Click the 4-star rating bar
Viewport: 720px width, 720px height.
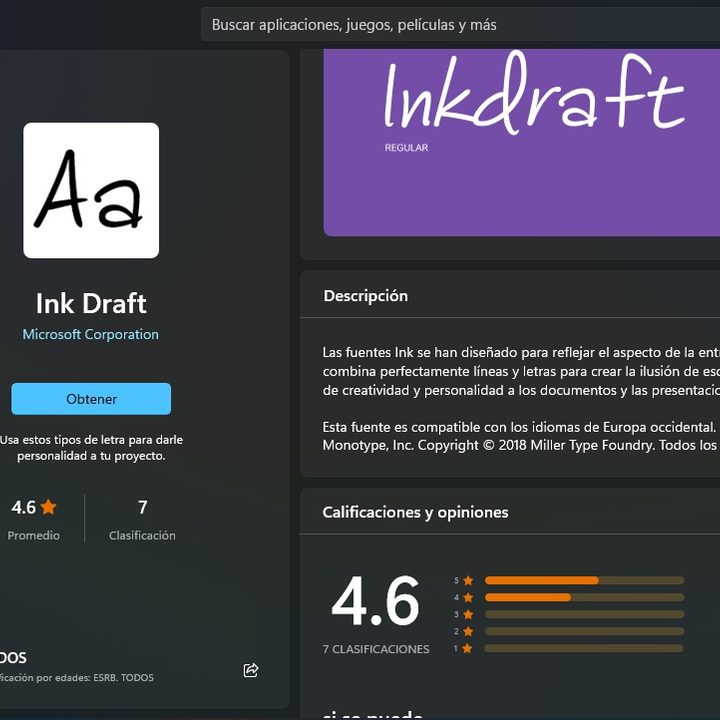pyautogui.click(x=584, y=597)
